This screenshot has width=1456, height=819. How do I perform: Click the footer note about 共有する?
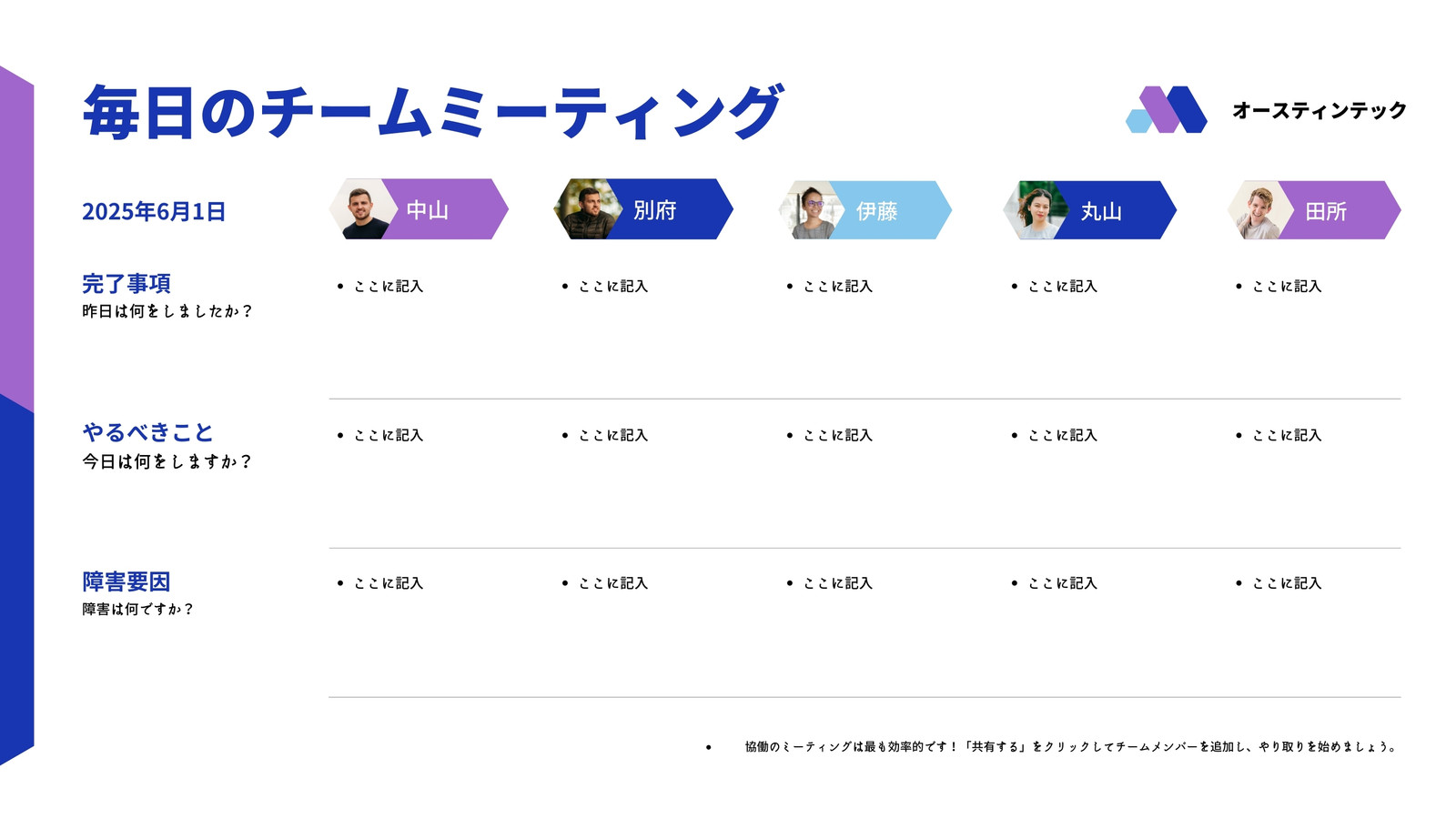(1070, 746)
